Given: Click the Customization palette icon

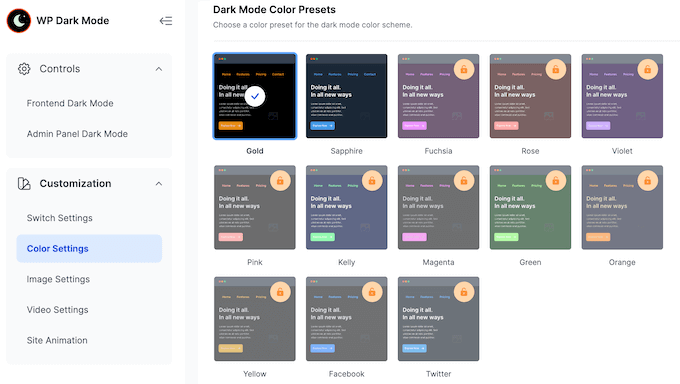Looking at the screenshot, I should 24,184.
